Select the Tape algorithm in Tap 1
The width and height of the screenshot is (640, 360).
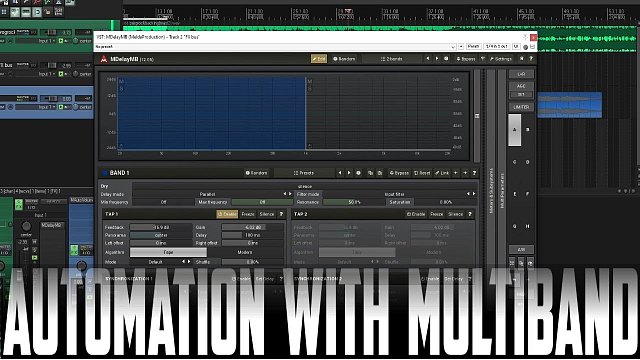[x=168, y=252]
